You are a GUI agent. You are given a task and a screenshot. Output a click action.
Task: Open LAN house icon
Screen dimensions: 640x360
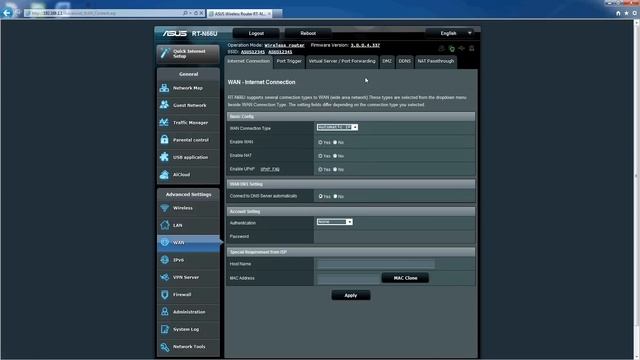(164, 225)
